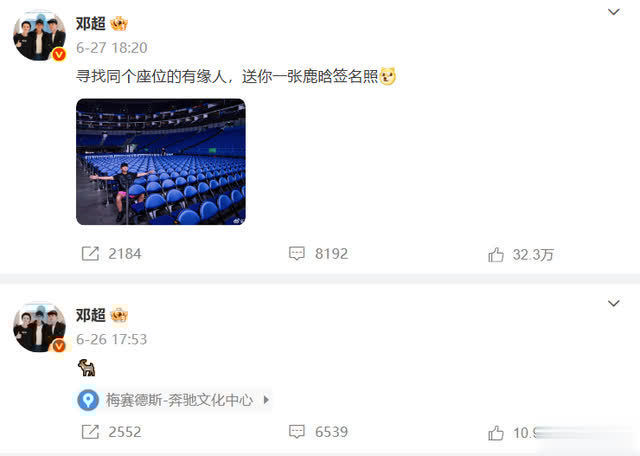Click the blue location pin icon
Screen dimensions: 640x456
point(88,400)
